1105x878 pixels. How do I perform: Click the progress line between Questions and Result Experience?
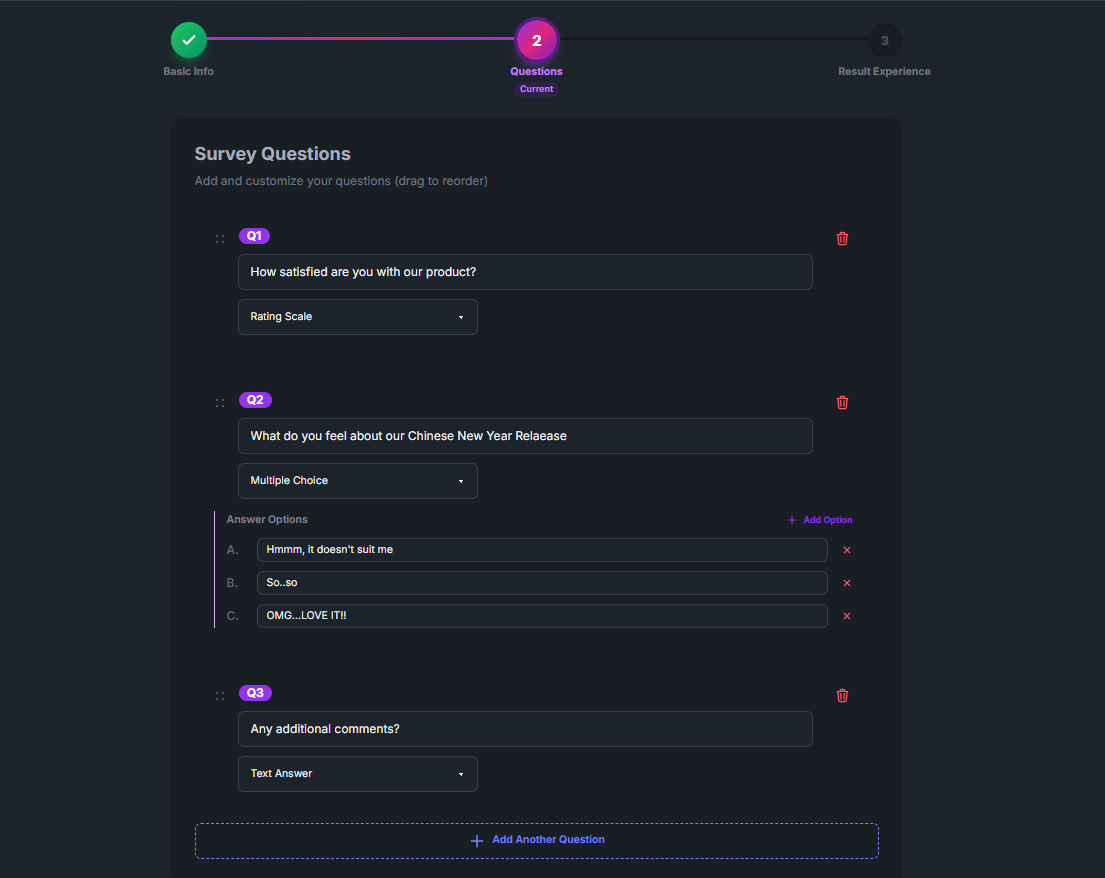[x=710, y=41]
